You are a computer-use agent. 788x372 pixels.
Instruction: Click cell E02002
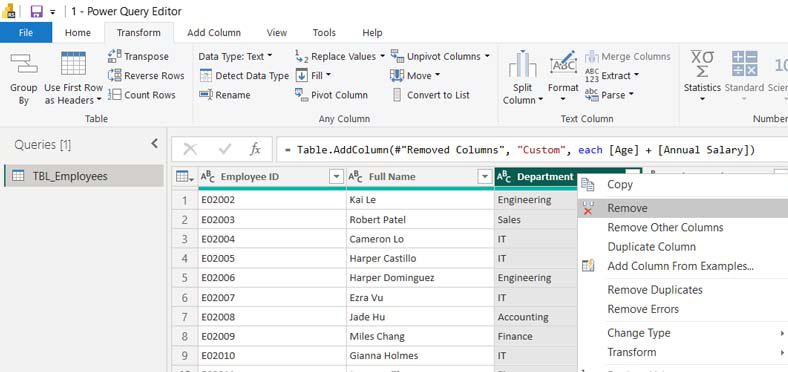pyautogui.click(x=272, y=200)
